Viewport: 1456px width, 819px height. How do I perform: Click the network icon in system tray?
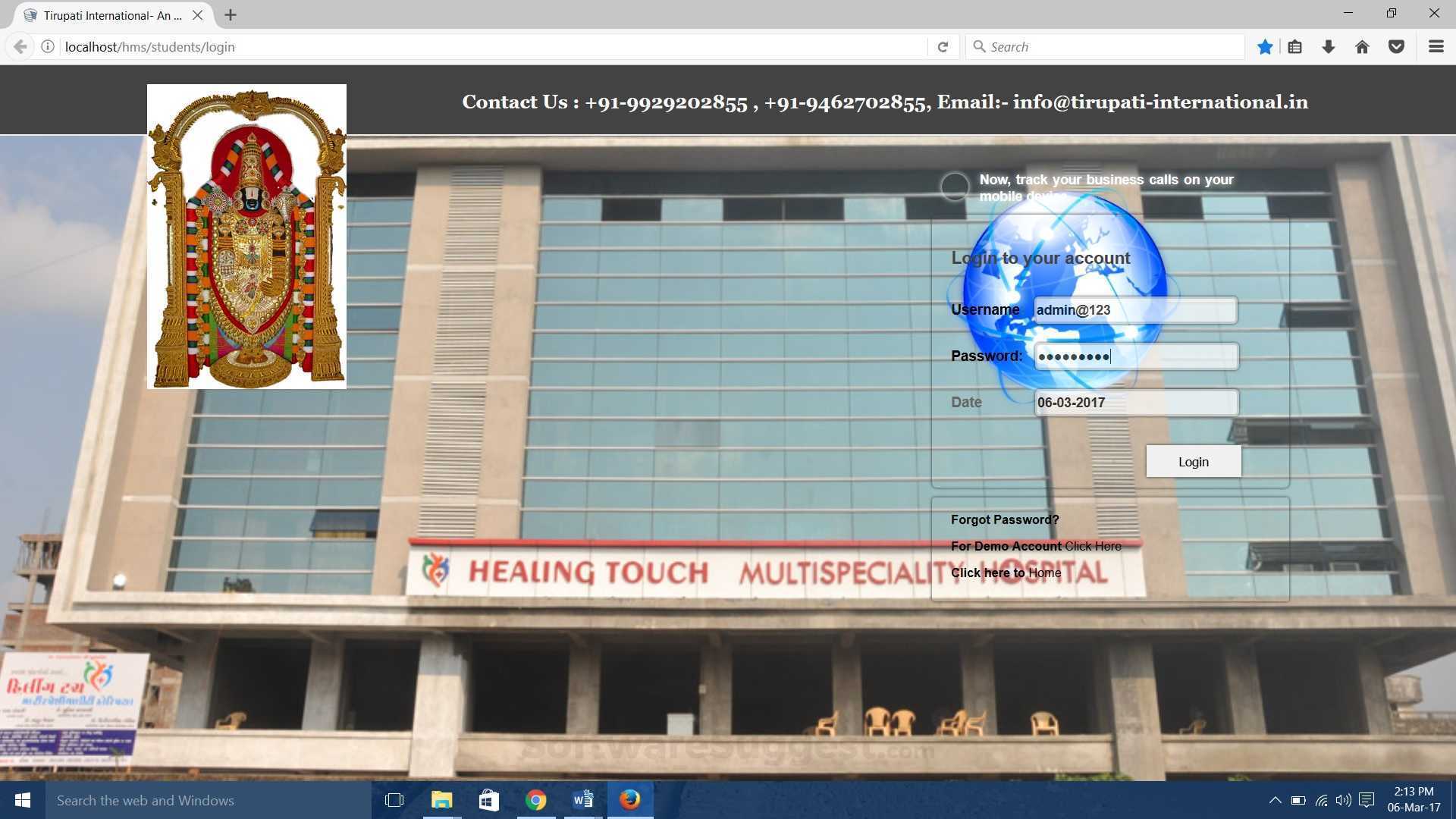coord(1321,800)
